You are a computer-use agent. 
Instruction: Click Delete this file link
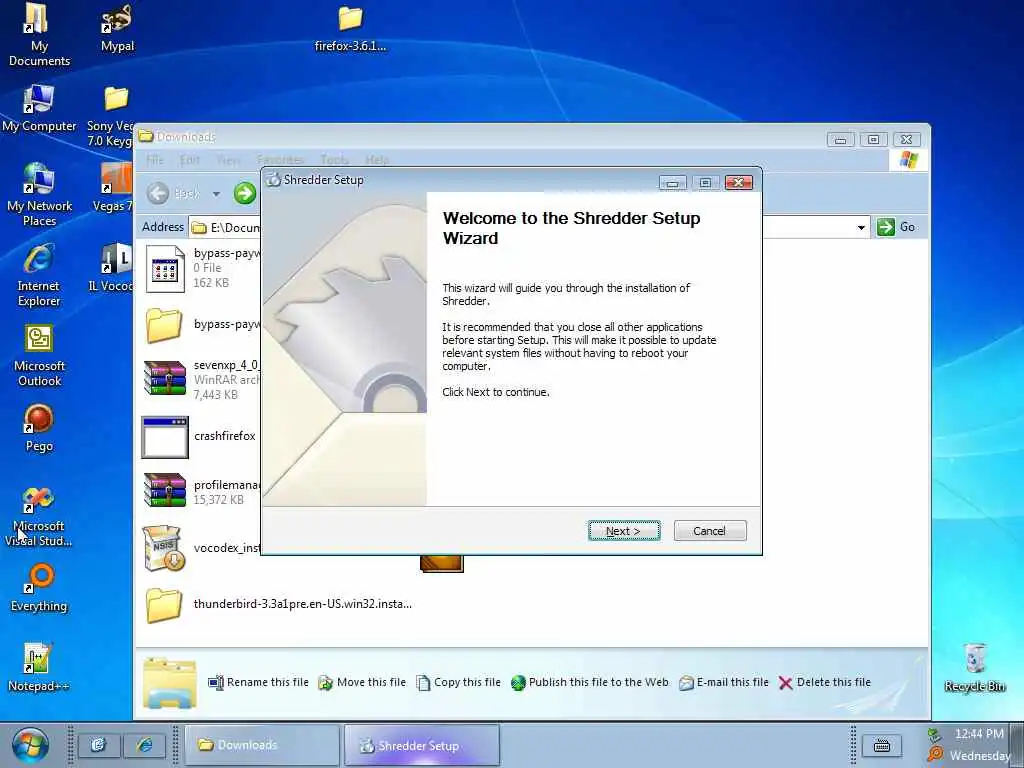click(825, 682)
